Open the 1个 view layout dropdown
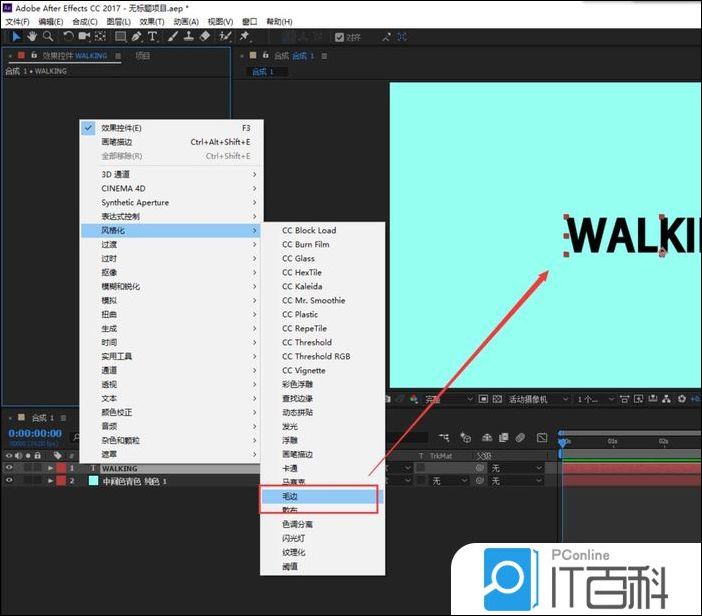The image size is (702, 616). coord(595,399)
